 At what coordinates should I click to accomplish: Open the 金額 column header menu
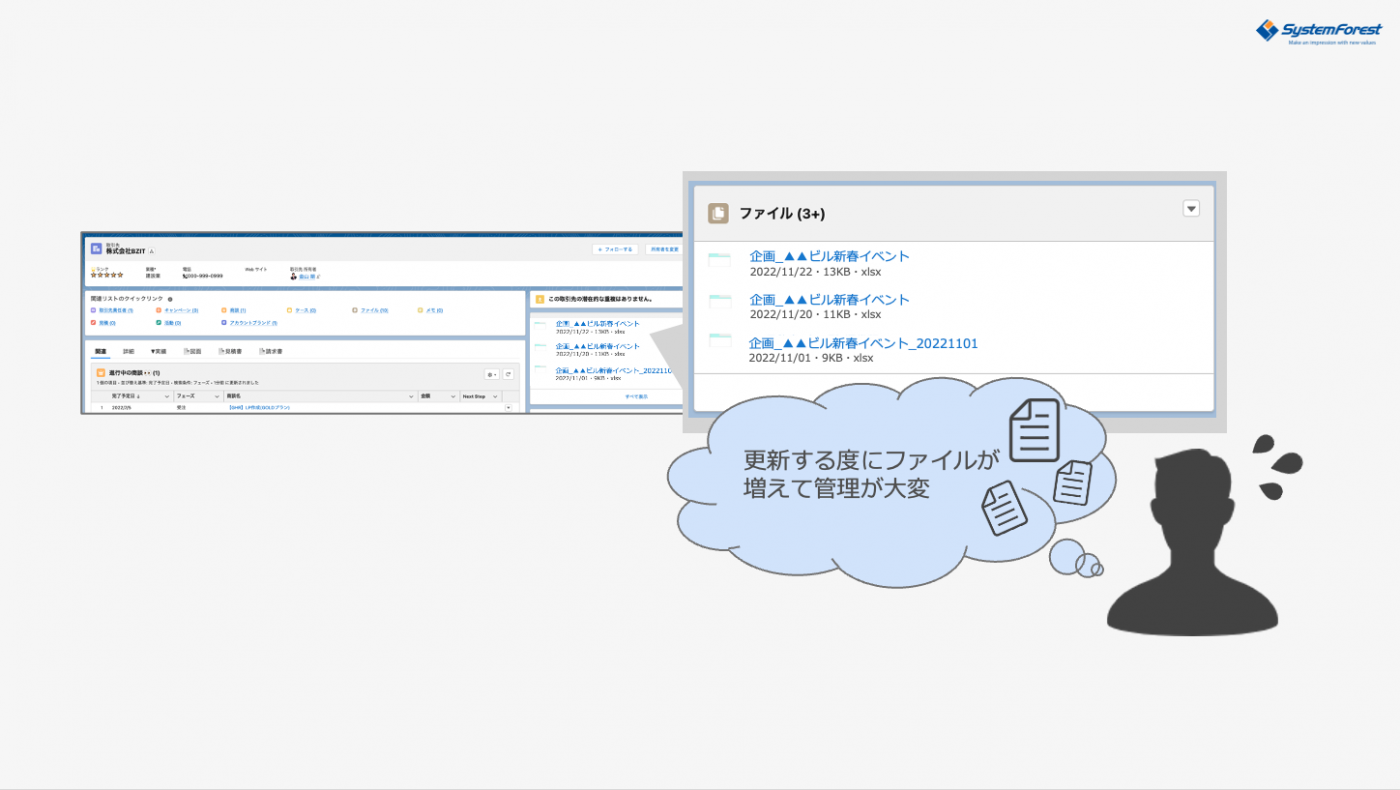tap(453, 396)
